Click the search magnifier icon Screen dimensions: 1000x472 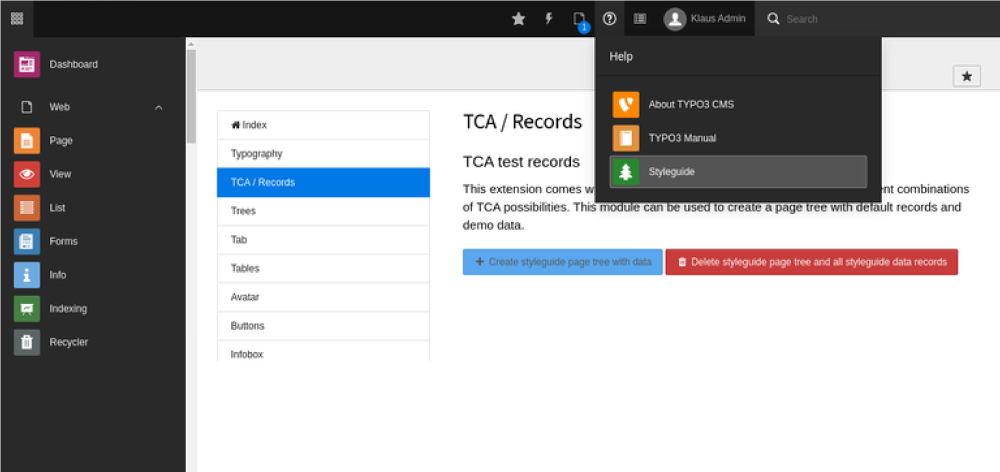(773, 18)
